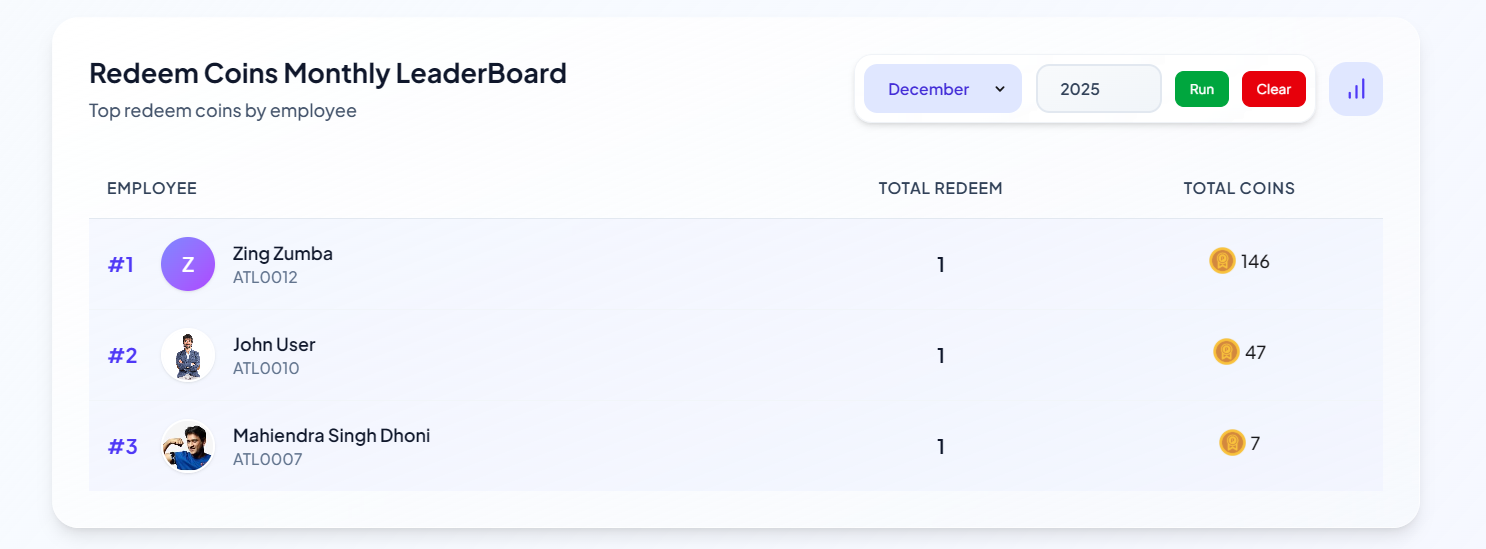The image size is (1486, 549).
Task: Click the #1 rank badge
Action: [121, 265]
